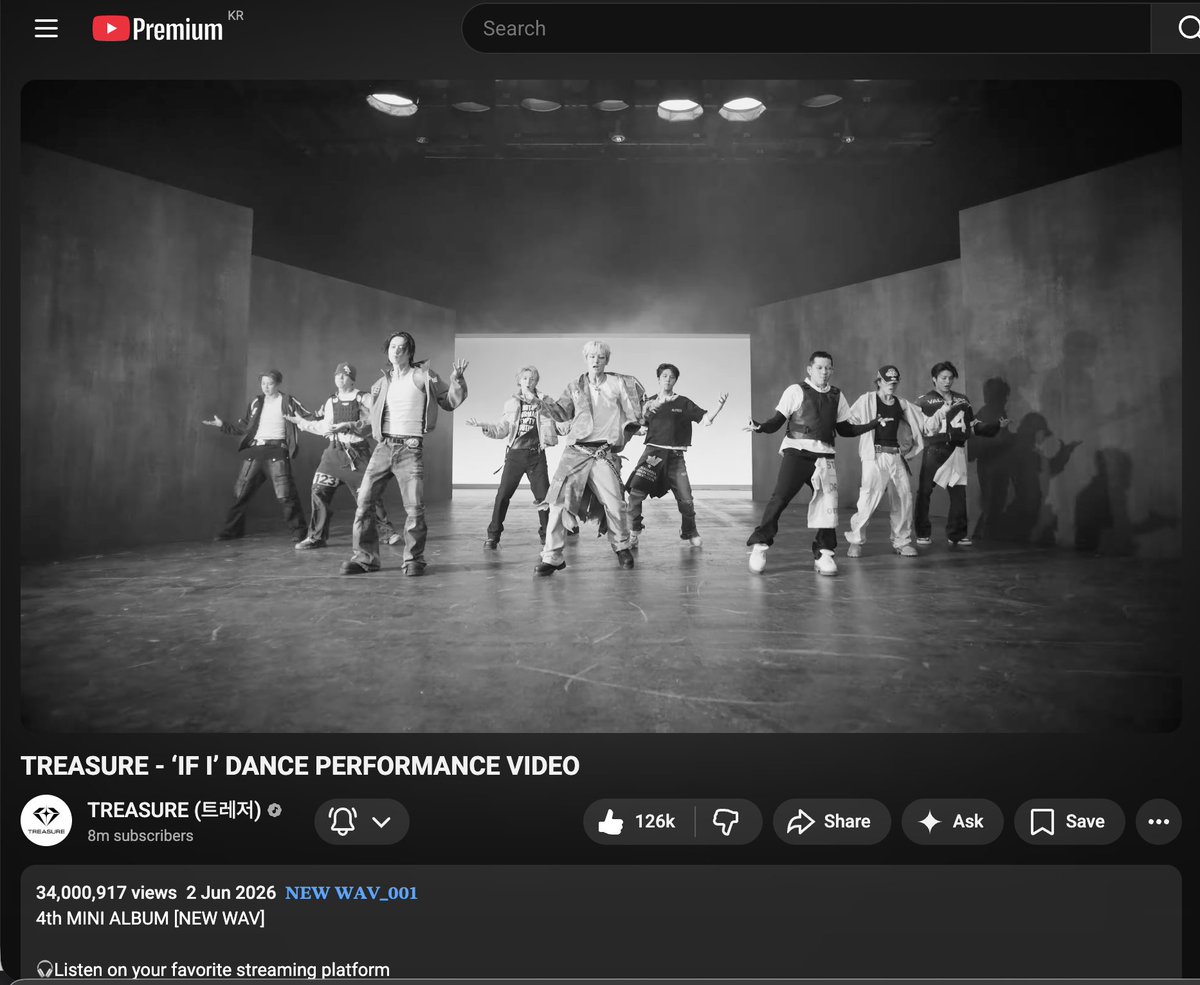
Task: Save the video to a playlist
Action: coord(1069,821)
